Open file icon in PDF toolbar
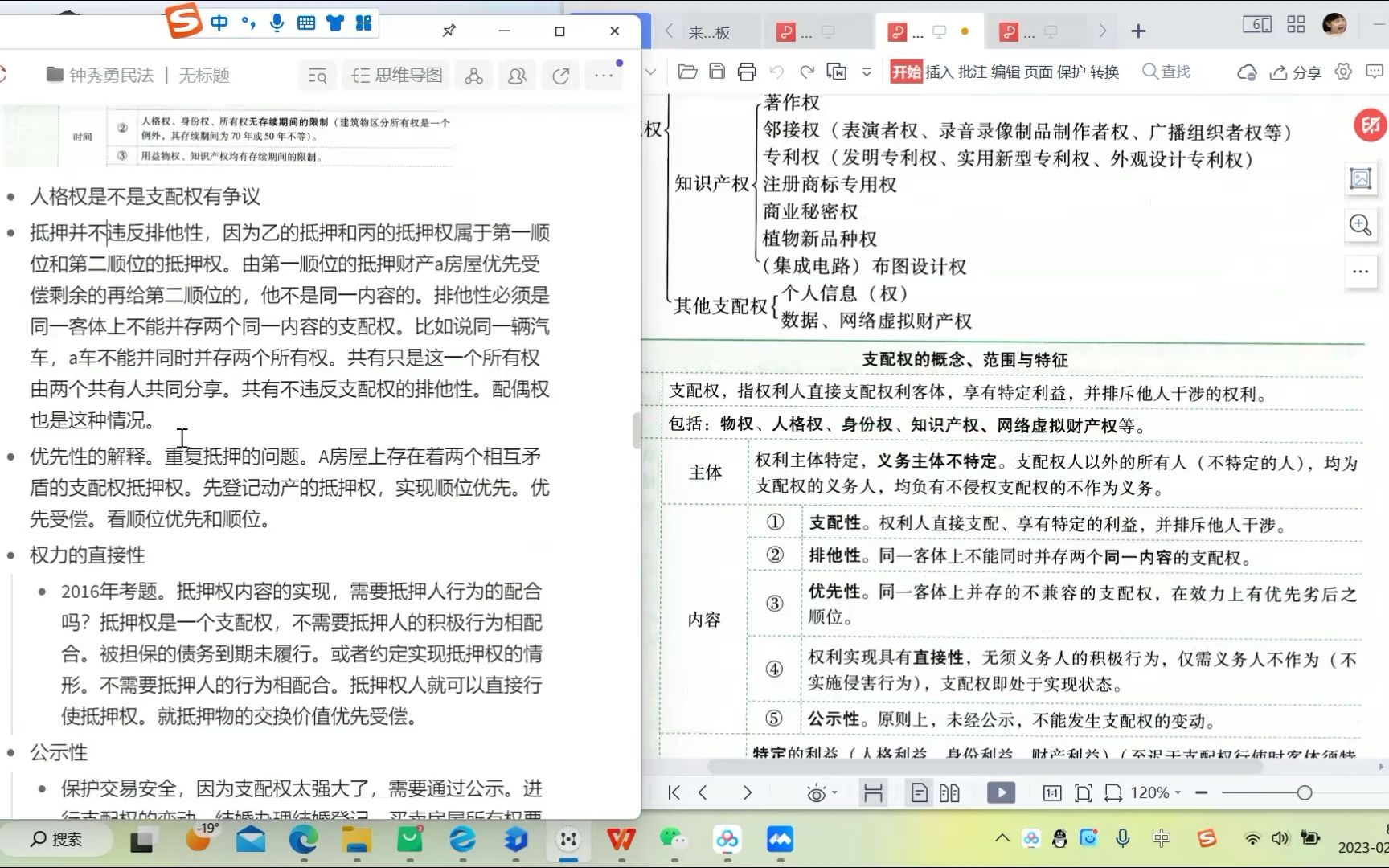Screen dimensions: 1389x868 687,72
